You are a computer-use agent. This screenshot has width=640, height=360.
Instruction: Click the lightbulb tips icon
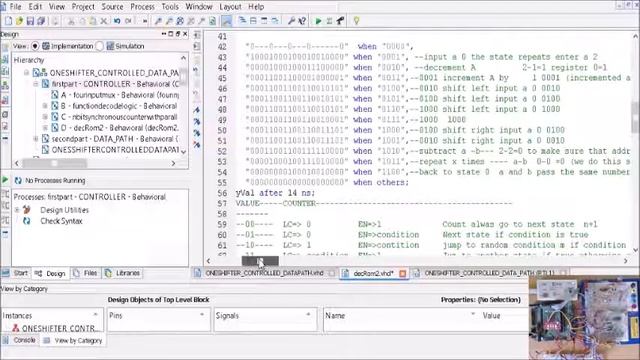pos(356,21)
